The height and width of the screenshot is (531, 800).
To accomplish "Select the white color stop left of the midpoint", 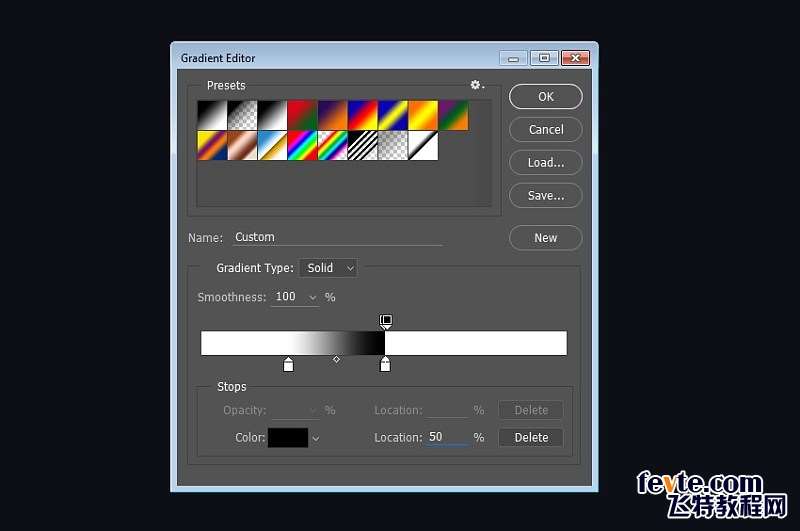I will (x=288, y=364).
